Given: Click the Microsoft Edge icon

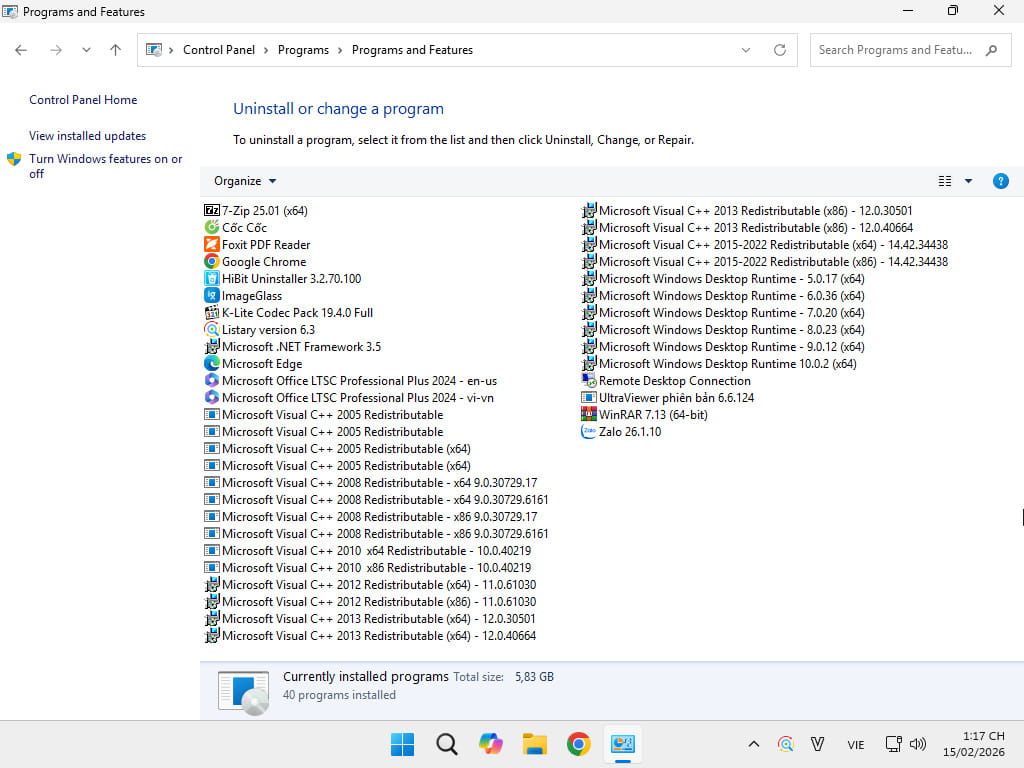Looking at the screenshot, I should 212,363.
